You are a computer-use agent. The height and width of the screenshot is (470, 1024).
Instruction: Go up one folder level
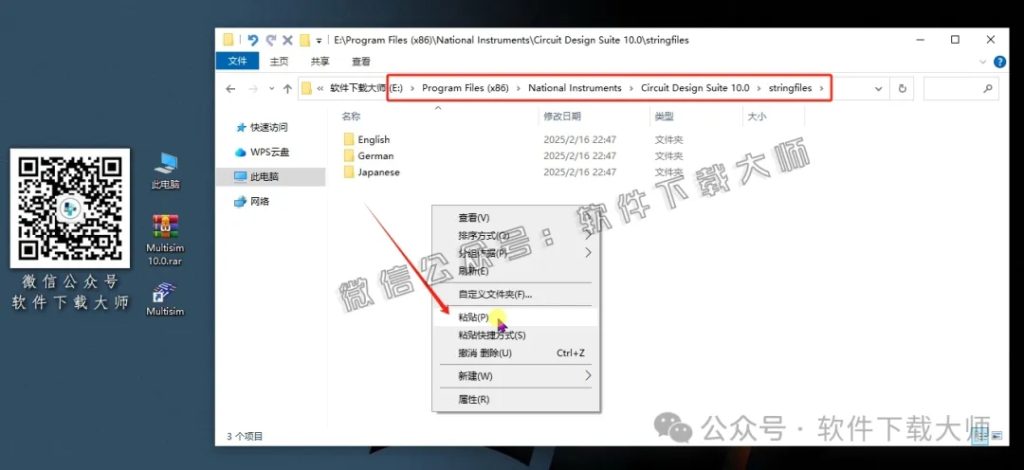287,89
